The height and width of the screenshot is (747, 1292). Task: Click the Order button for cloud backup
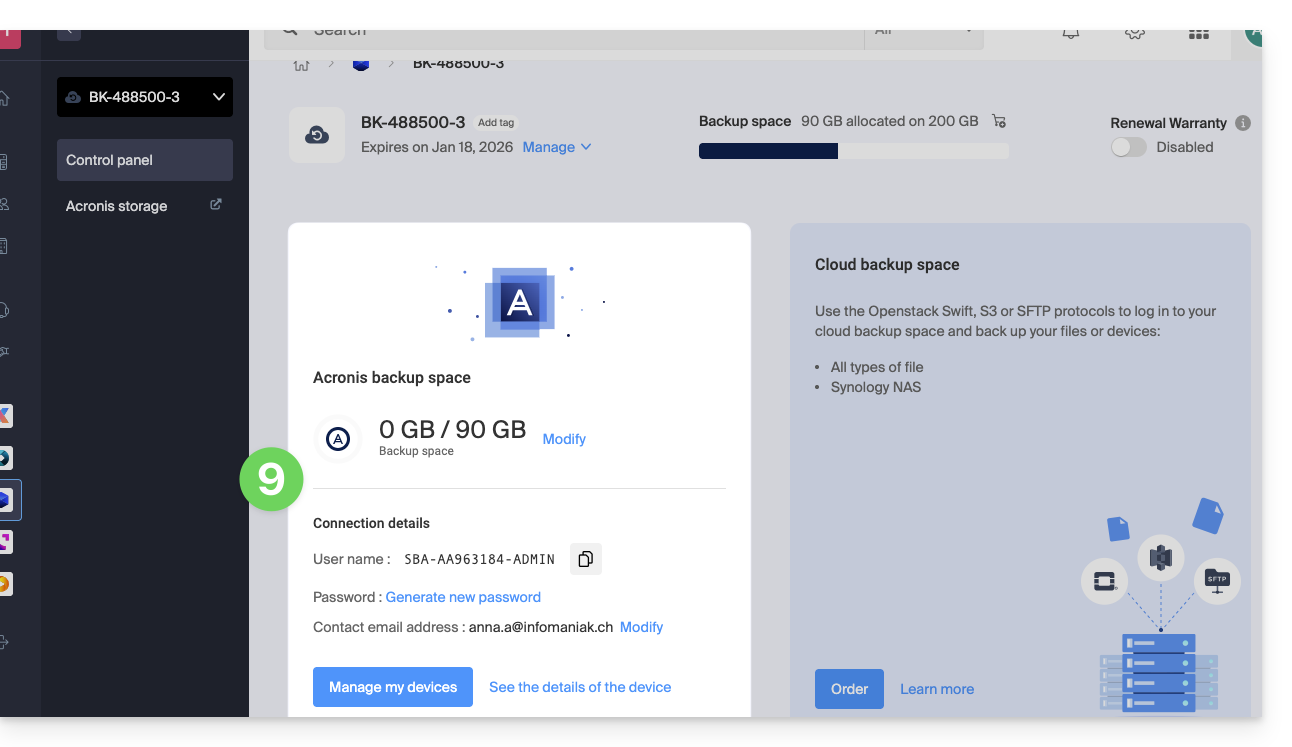tap(849, 689)
